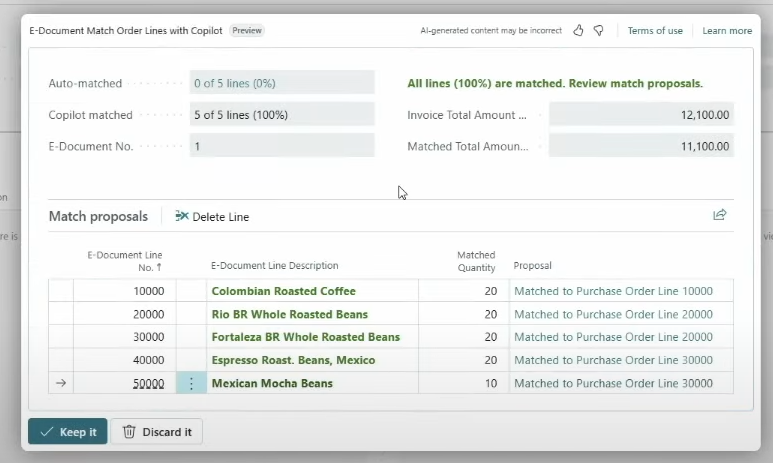Select the Mexican Mocha Beans description

pyautogui.click(x=272, y=383)
